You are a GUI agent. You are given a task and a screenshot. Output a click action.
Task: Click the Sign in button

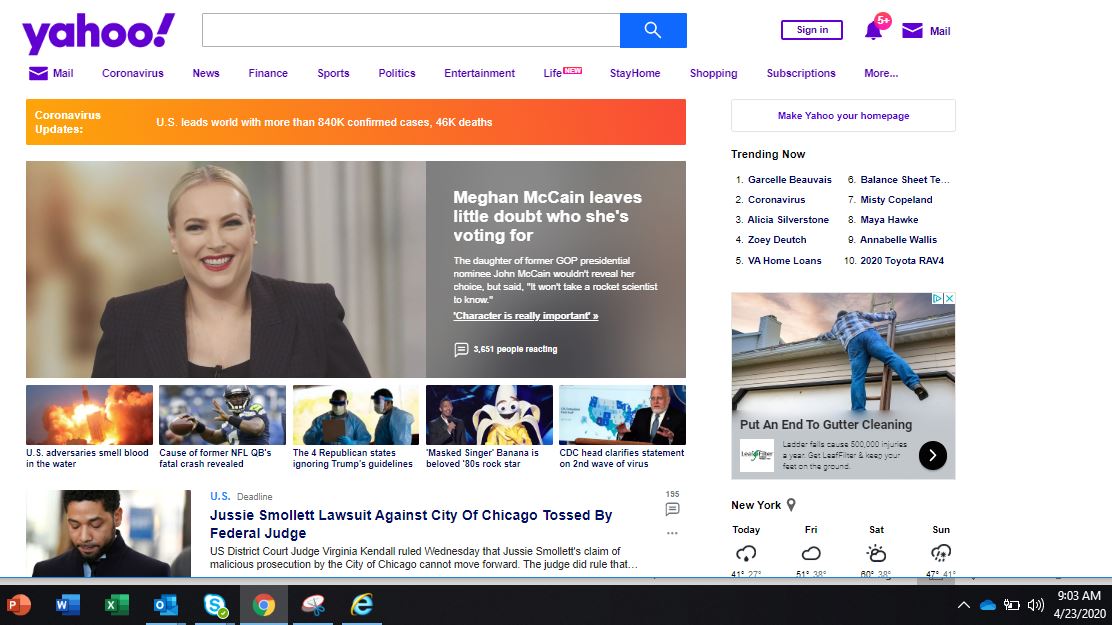[x=812, y=30]
